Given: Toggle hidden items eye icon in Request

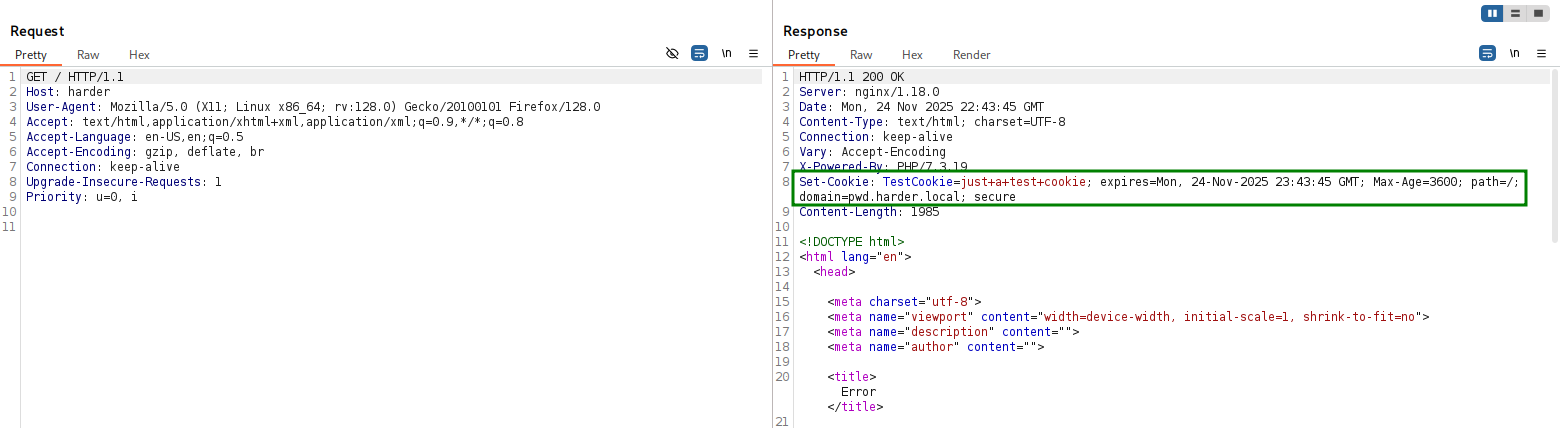Looking at the screenshot, I should (x=672, y=54).
